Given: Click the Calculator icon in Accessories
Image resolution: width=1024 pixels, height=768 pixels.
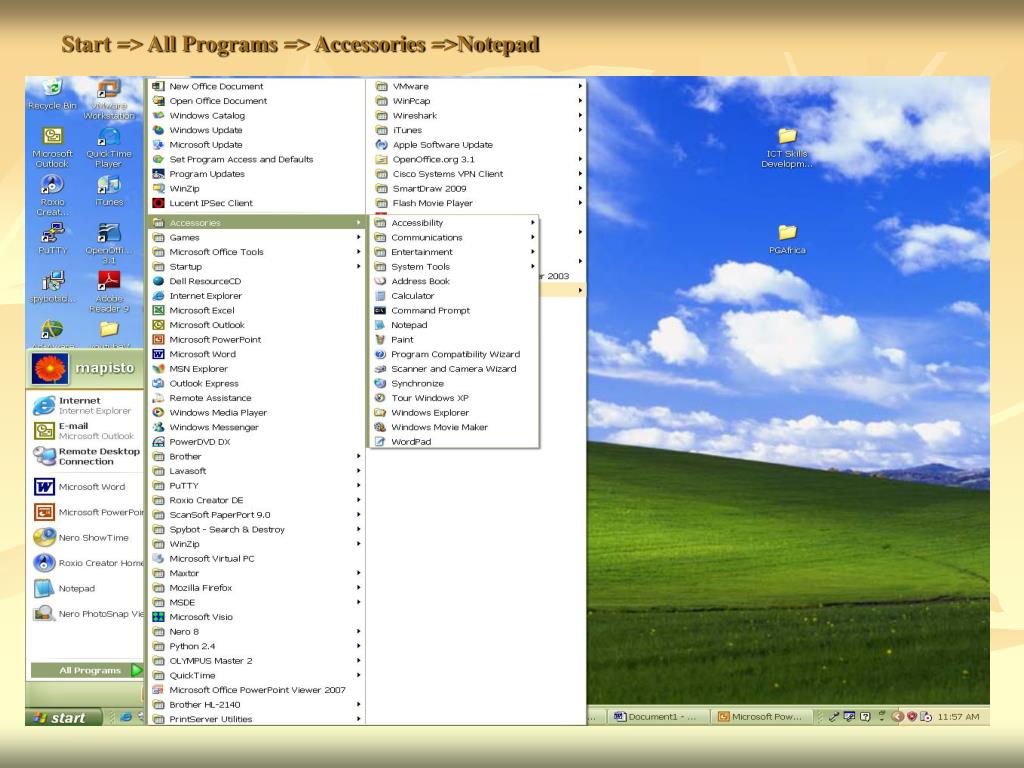Looking at the screenshot, I should (381, 296).
